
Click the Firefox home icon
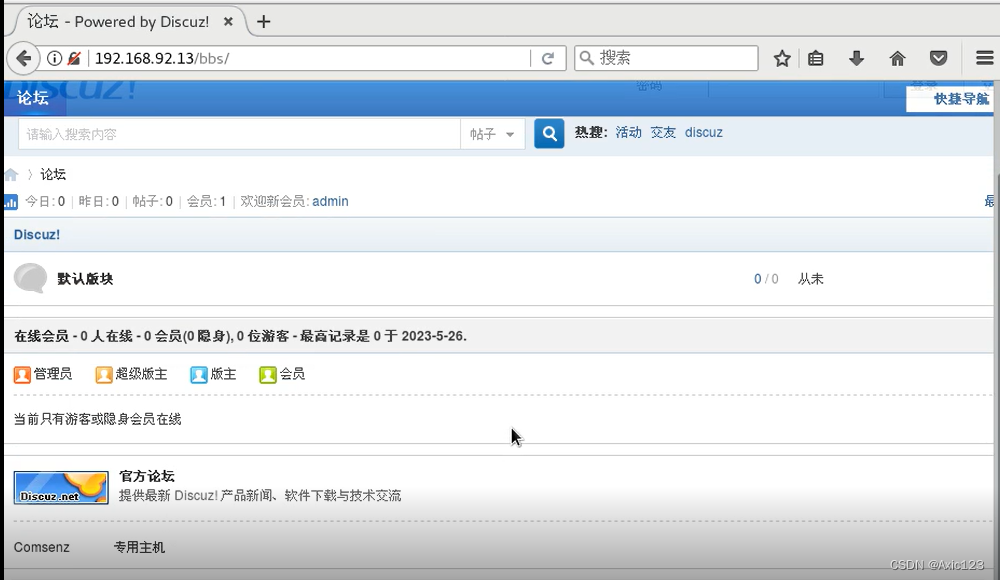(897, 58)
